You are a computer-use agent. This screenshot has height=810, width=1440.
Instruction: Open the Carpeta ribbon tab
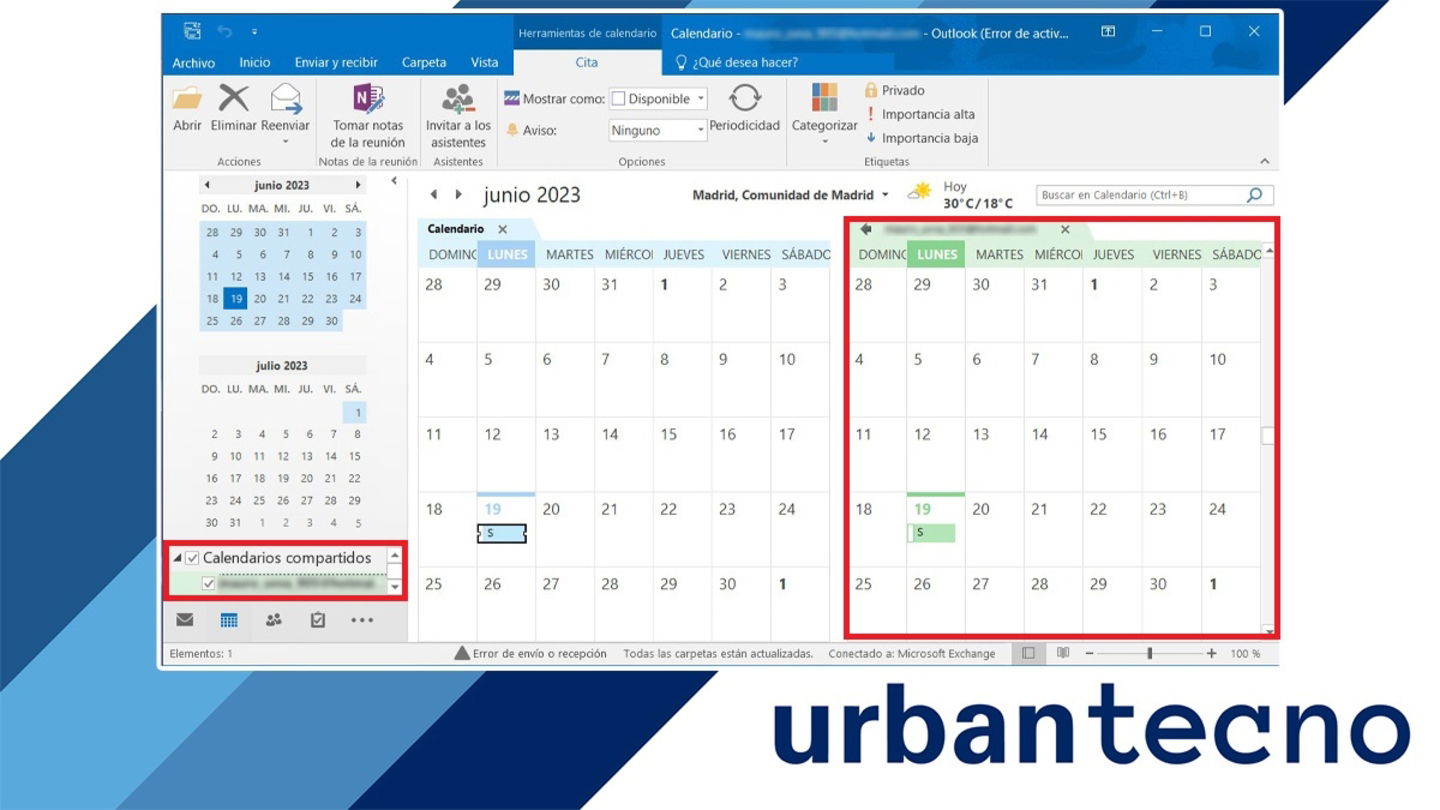(424, 62)
